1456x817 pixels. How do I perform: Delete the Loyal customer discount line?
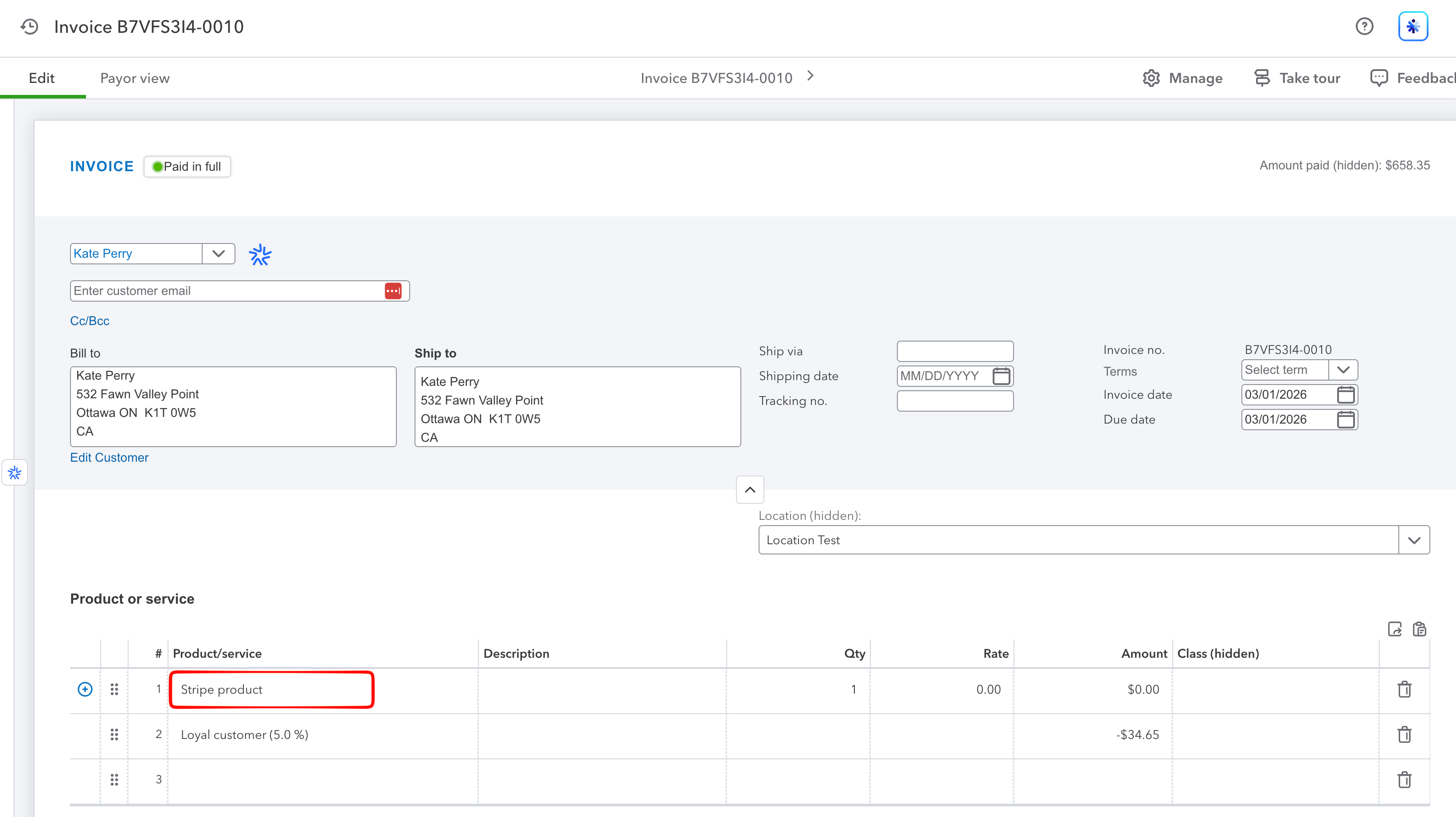point(1405,735)
